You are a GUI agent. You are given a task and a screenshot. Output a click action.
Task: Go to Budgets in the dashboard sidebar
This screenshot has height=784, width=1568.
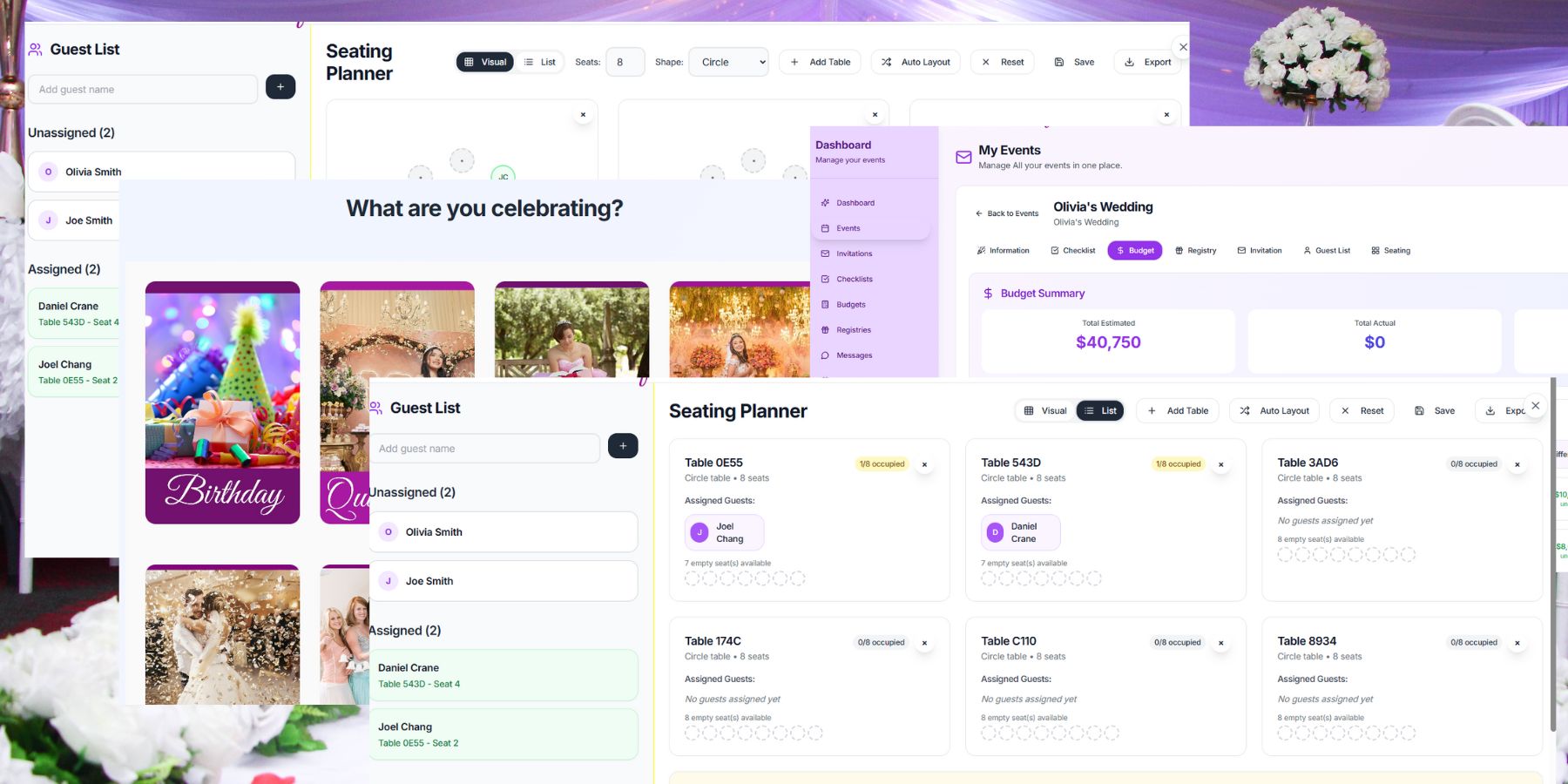pyautogui.click(x=850, y=305)
